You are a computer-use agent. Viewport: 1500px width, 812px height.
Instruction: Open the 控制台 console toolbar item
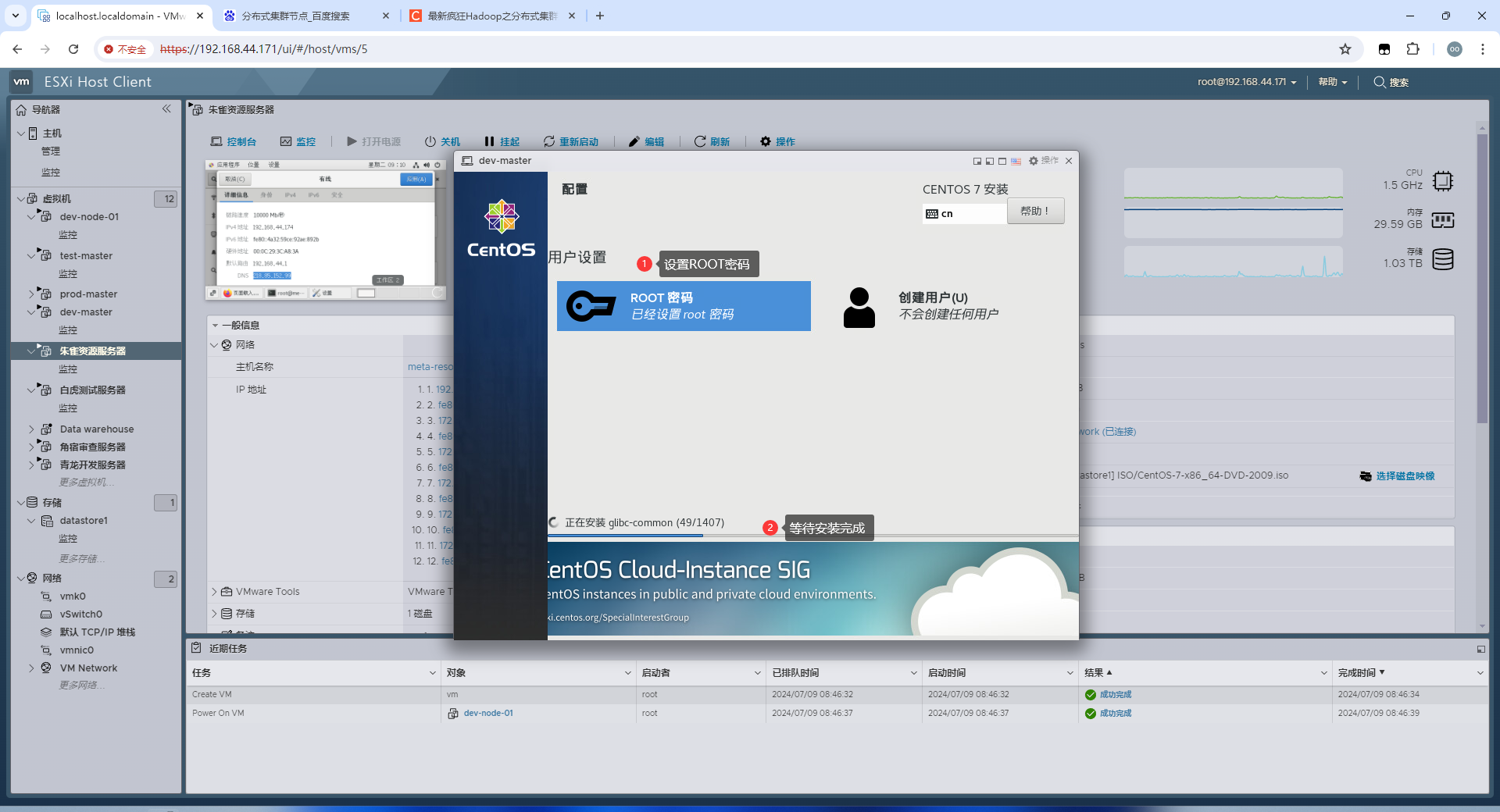(234, 141)
